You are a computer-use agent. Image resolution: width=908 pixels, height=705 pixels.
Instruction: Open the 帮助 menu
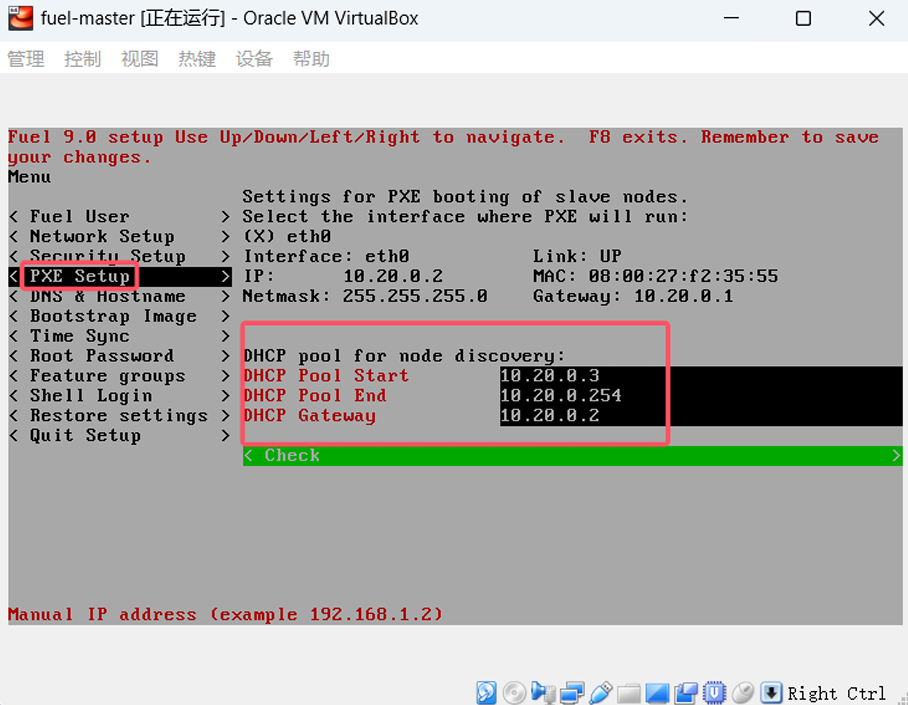[x=311, y=59]
